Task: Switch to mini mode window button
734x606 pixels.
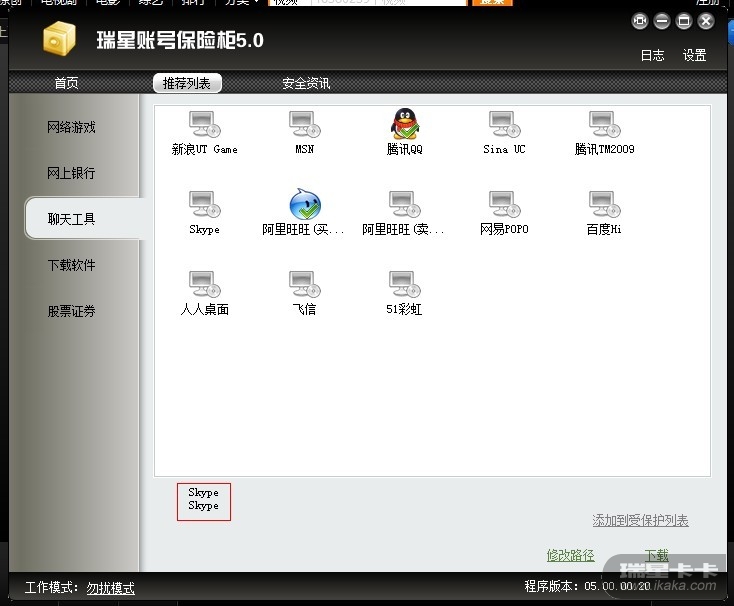Action: (640, 21)
